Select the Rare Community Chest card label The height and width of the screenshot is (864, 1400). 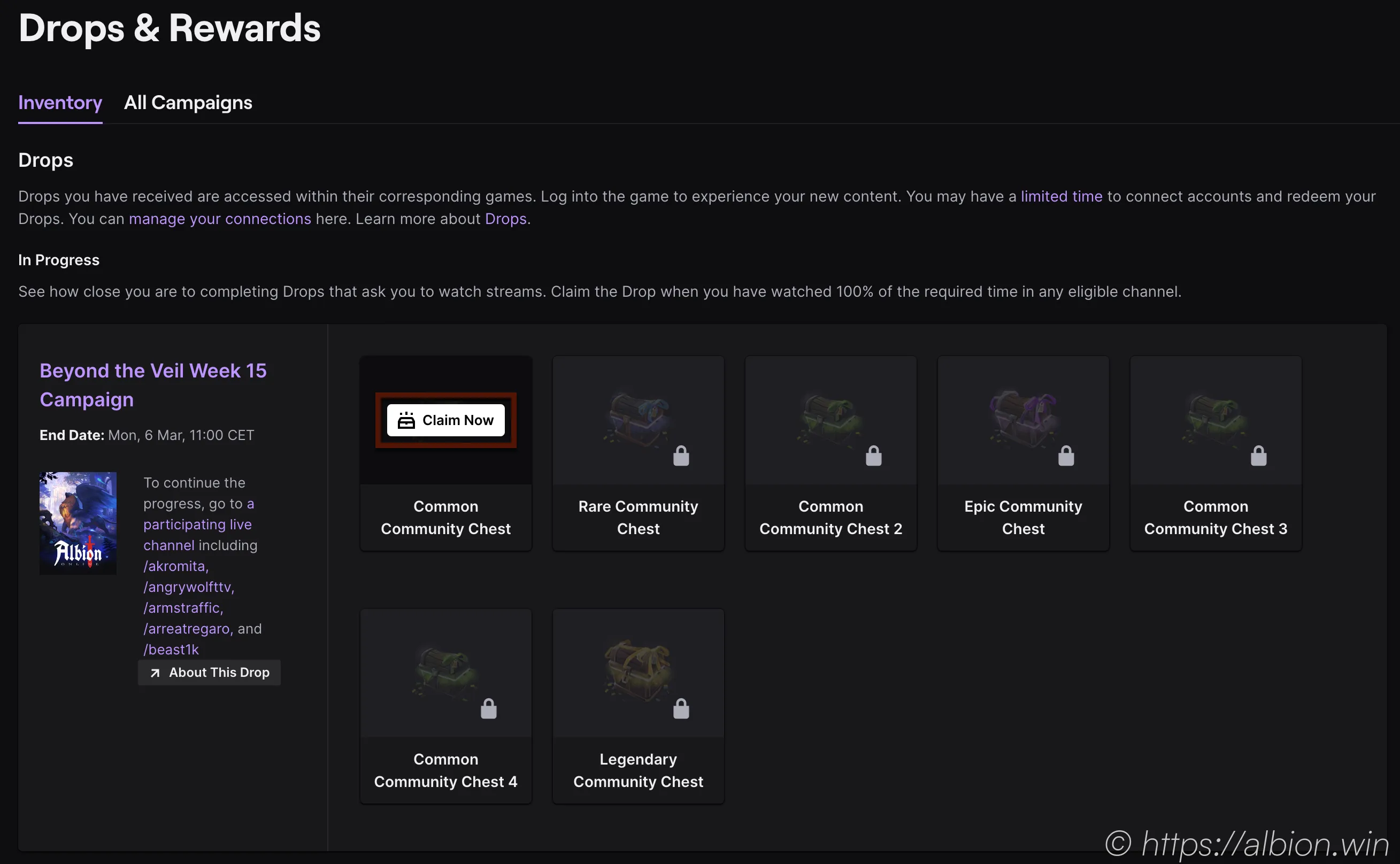pyautogui.click(x=638, y=517)
